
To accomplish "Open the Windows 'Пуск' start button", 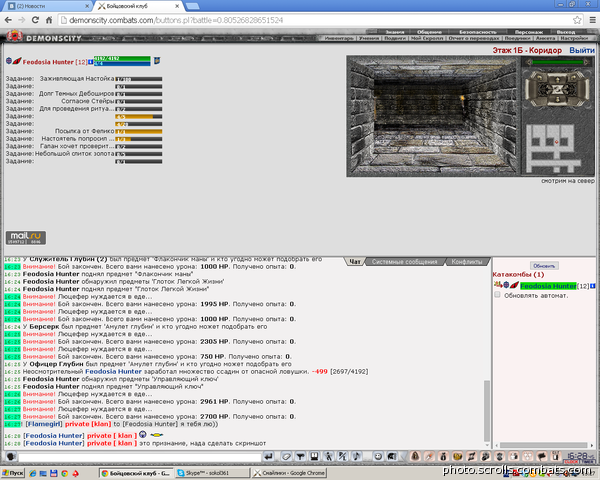I will pos(12,473).
